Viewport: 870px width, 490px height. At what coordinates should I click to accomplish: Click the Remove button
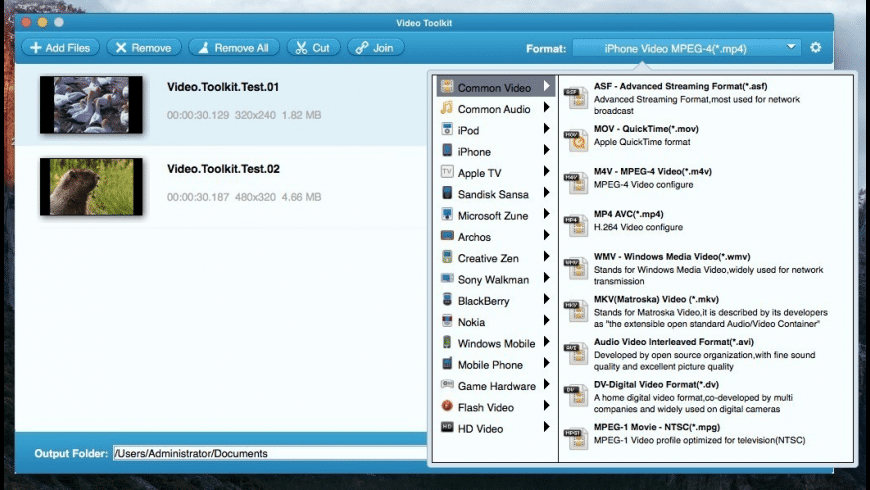[144, 48]
